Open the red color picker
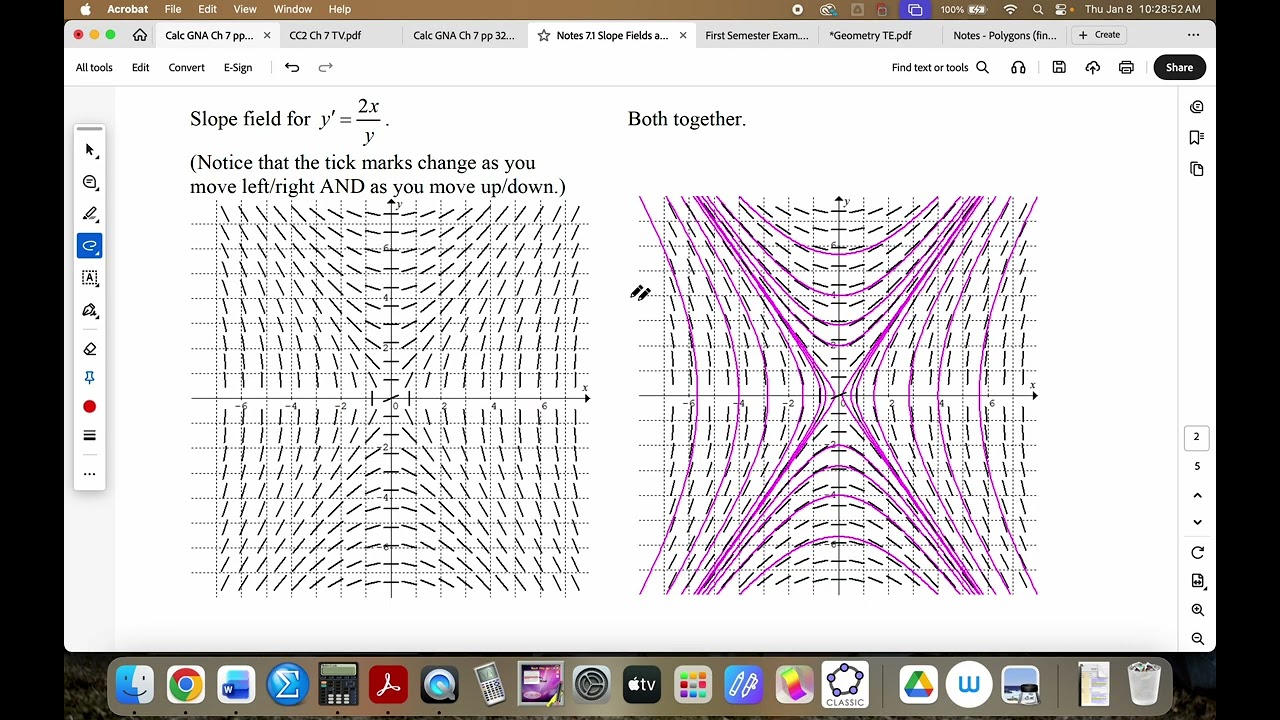The height and width of the screenshot is (720, 1280). point(90,407)
